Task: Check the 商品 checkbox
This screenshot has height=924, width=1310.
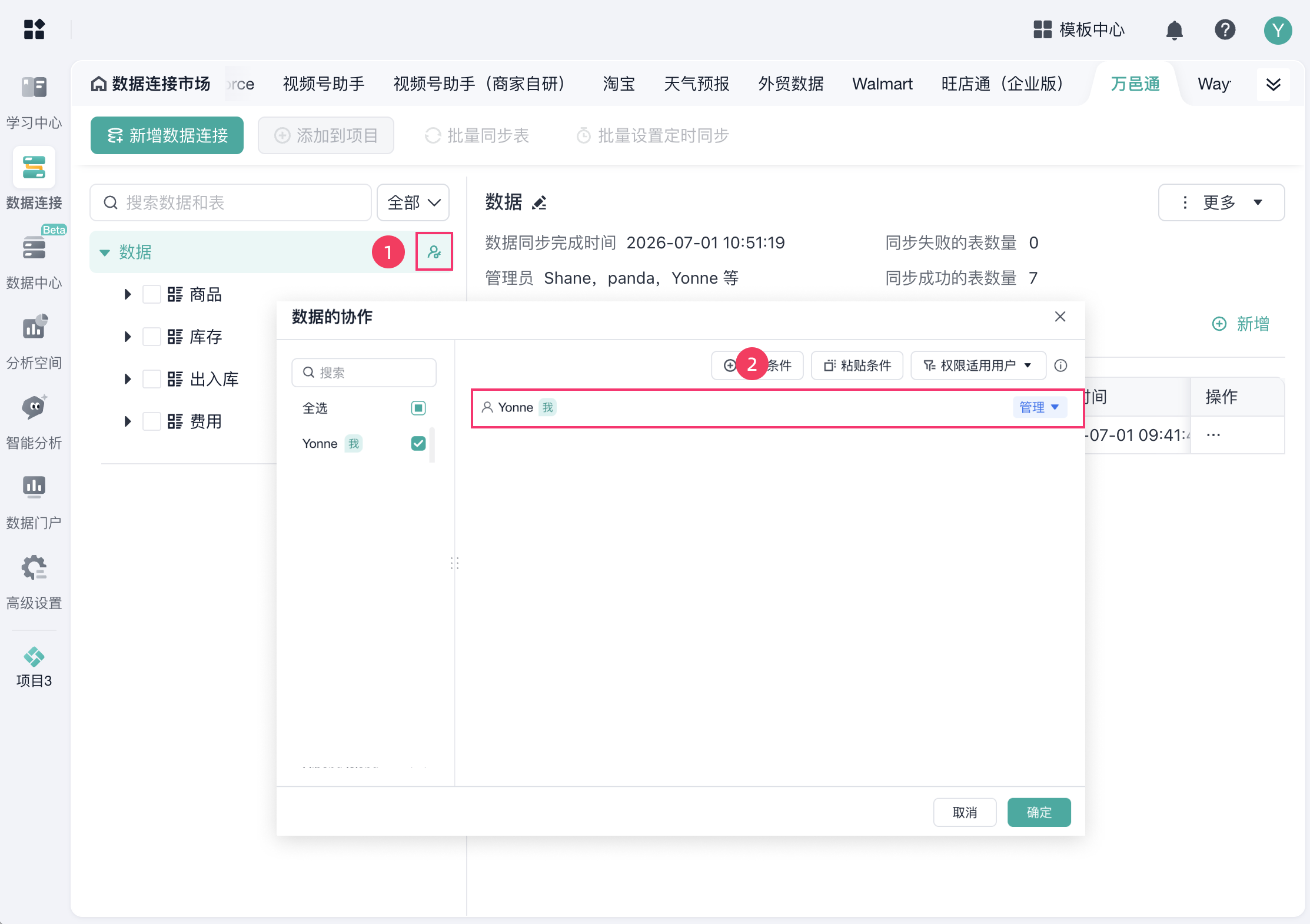Action: point(152,294)
